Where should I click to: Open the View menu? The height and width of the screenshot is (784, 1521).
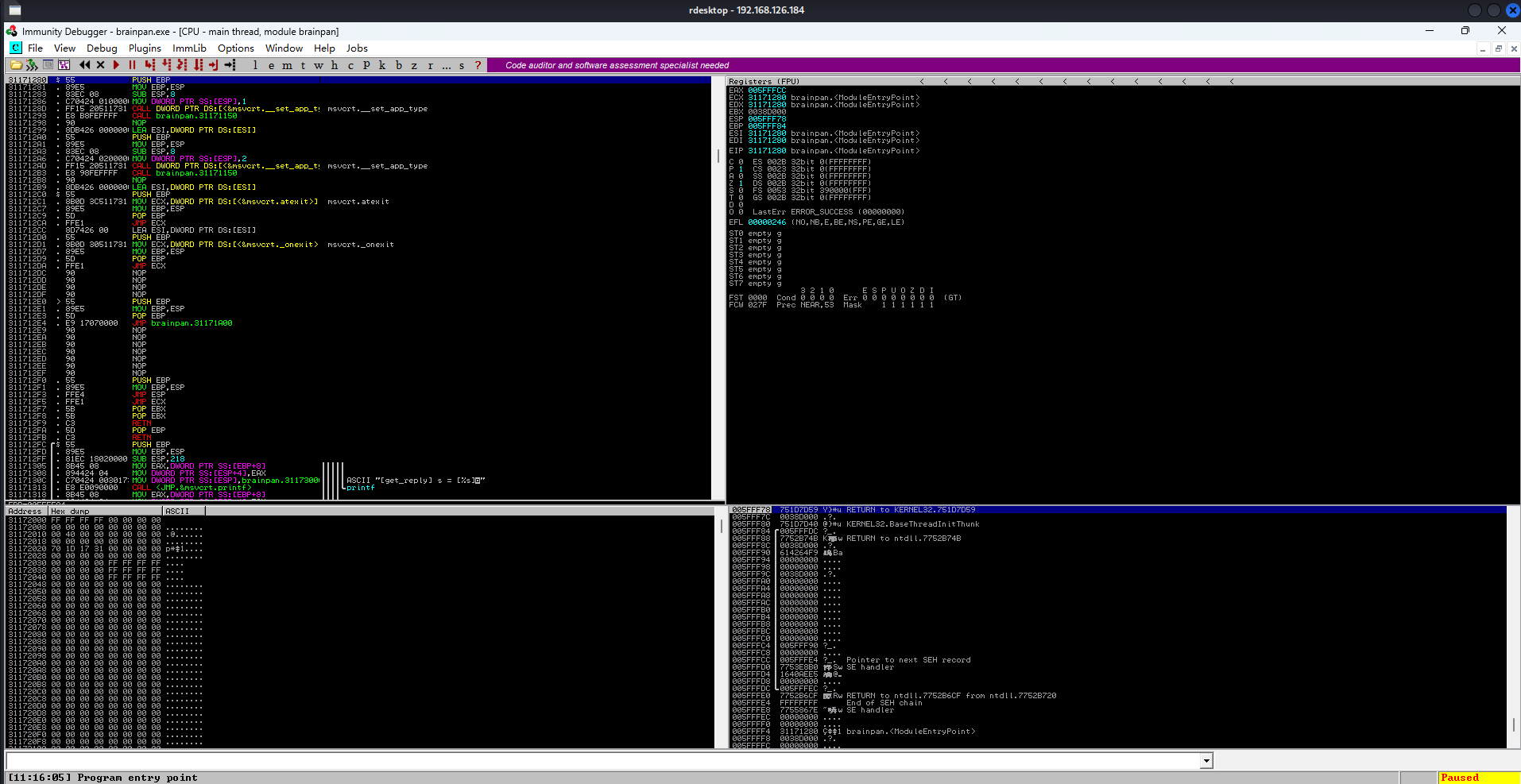(x=64, y=48)
